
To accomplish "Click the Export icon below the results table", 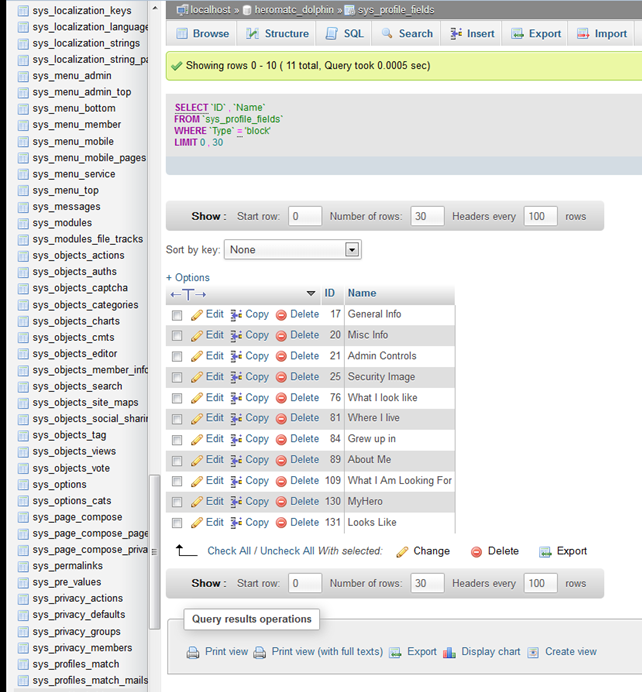I will [x=546, y=551].
